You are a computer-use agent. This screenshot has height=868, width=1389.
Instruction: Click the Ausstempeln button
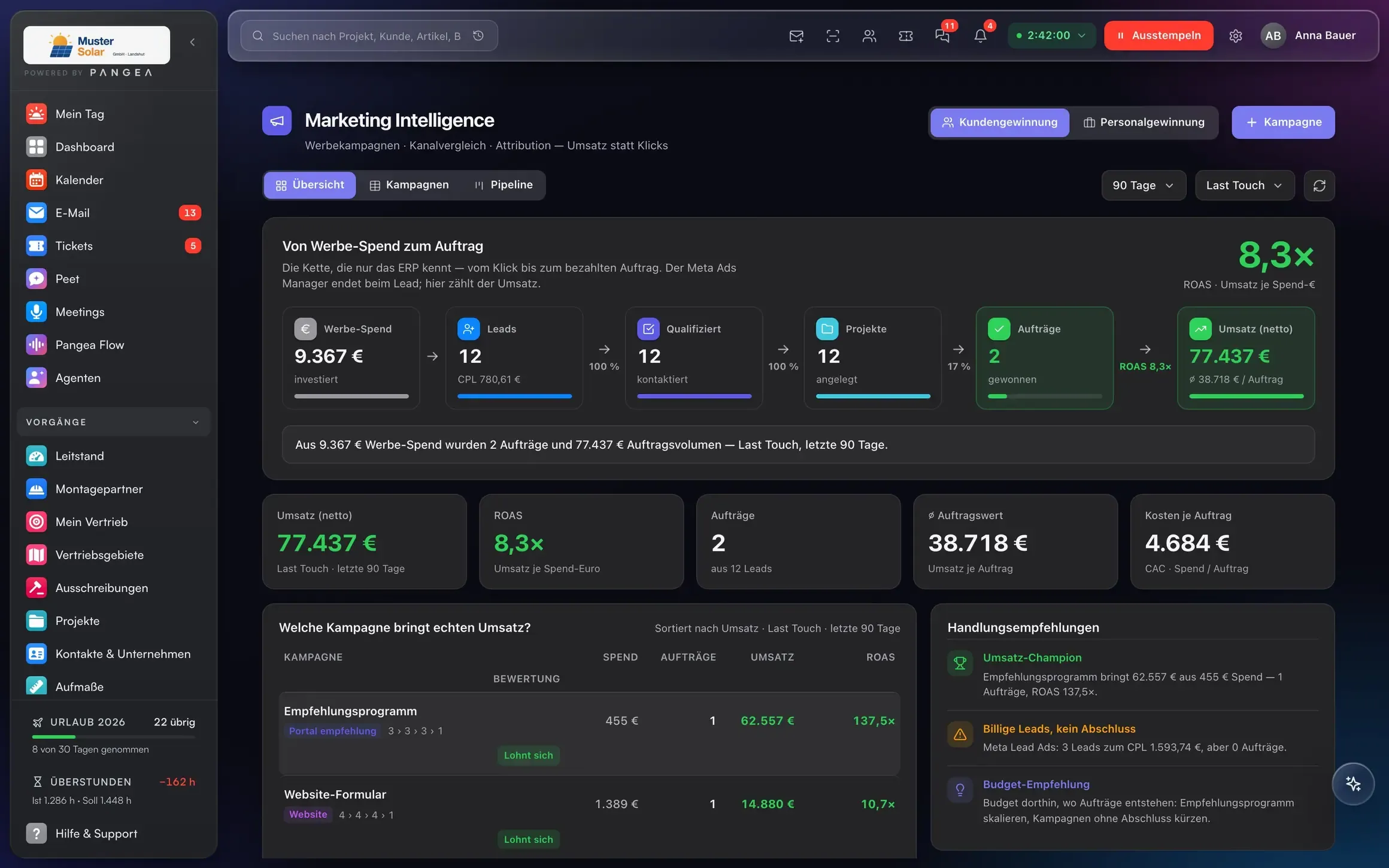tap(1158, 36)
